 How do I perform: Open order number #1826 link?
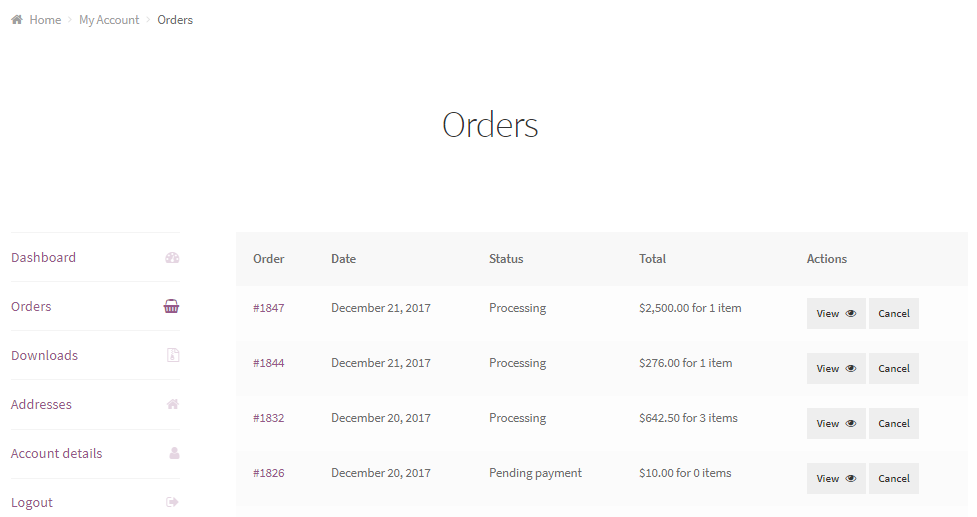pyautogui.click(x=268, y=473)
